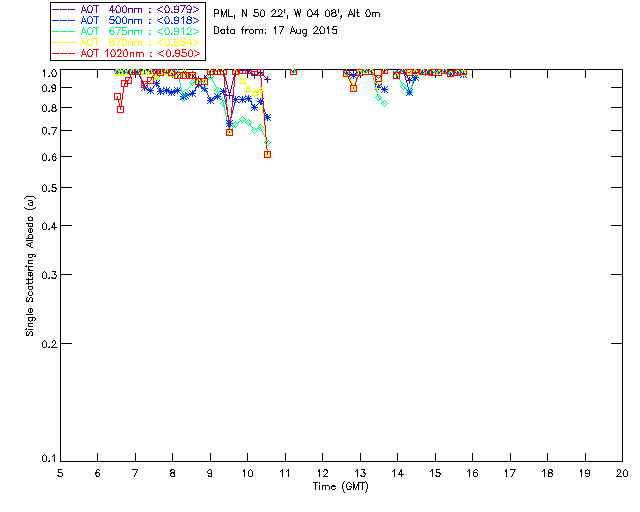Click the x-axis tick label "10"
Viewport: 640px width, 512px height.
pos(247,473)
